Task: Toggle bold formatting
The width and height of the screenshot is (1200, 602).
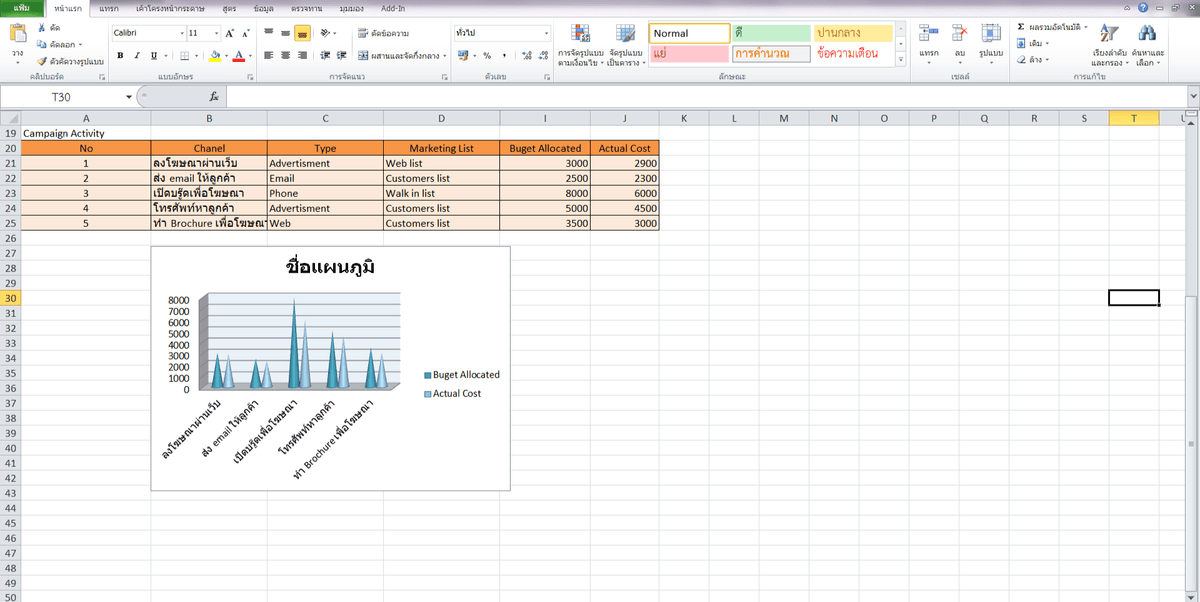Action: pyautogui.click(x=121, y=56)
